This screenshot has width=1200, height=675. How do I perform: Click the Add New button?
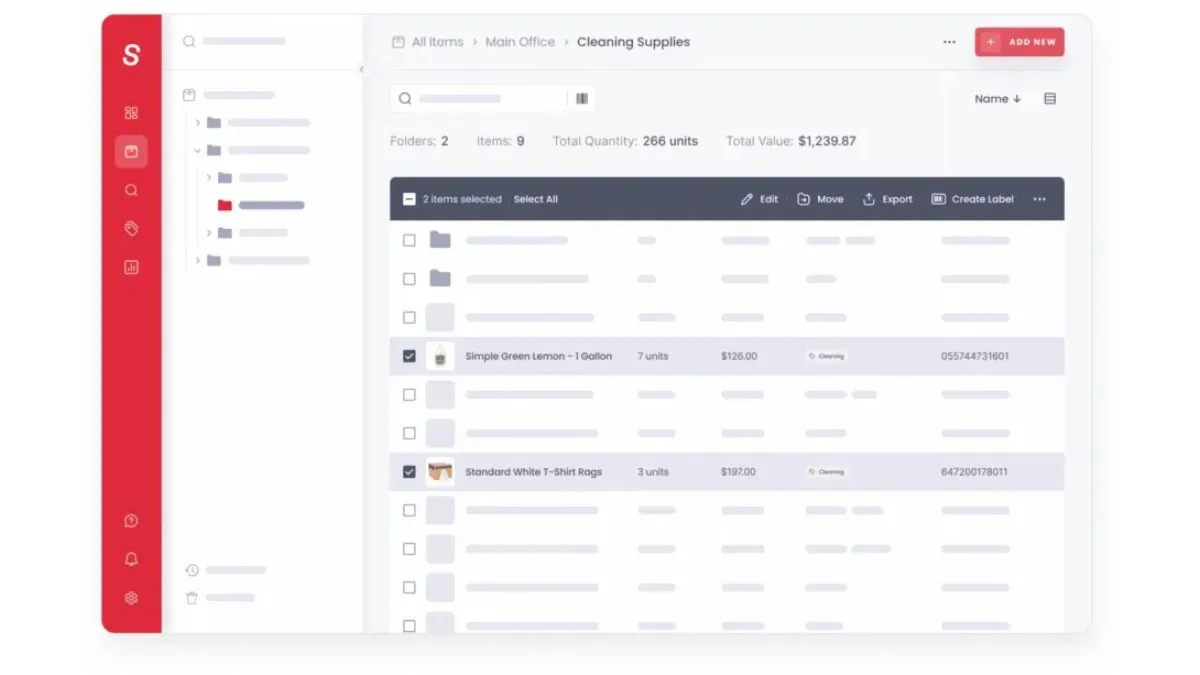click(1019, 42)
